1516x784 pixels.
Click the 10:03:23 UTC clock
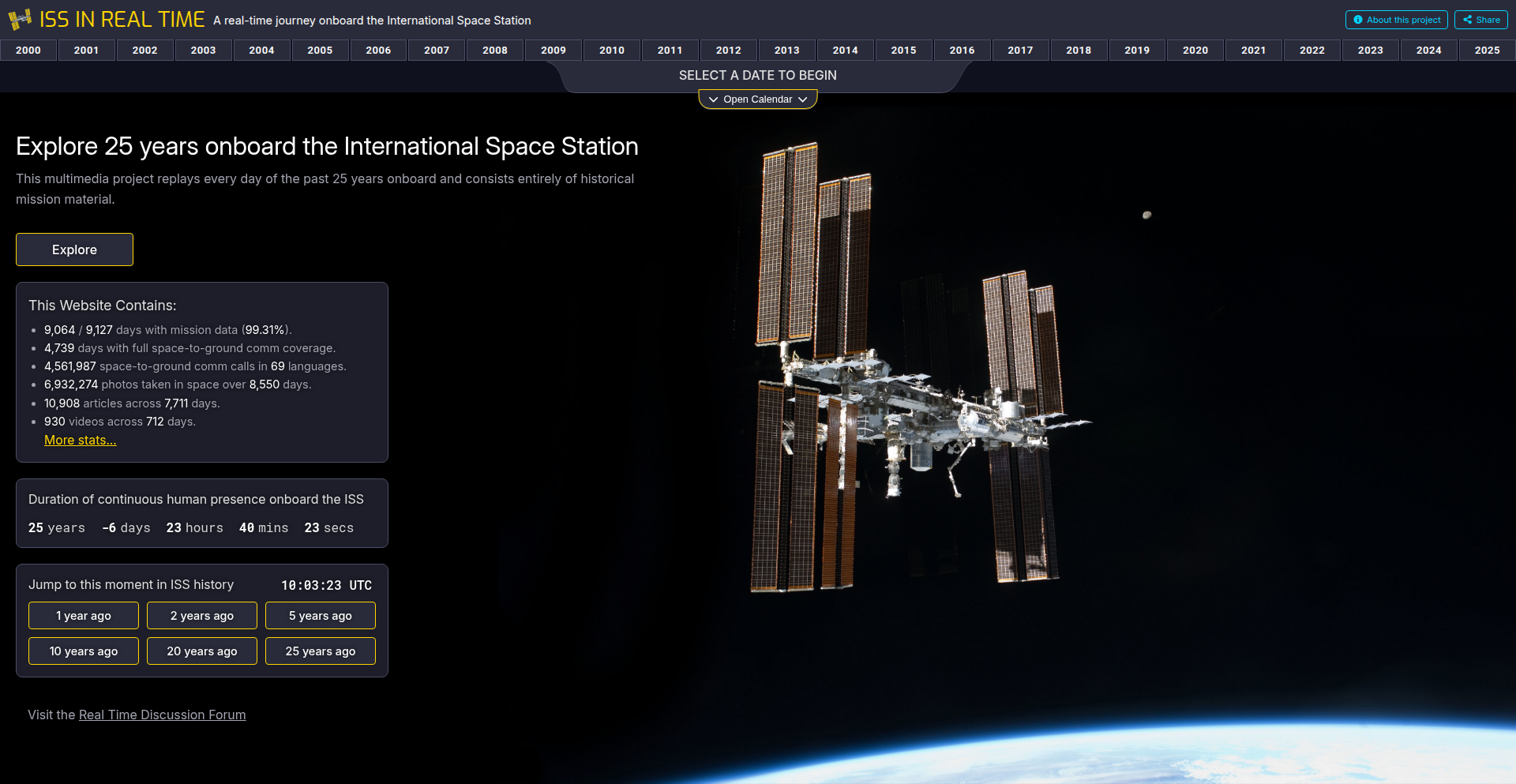tap(327, 586)
